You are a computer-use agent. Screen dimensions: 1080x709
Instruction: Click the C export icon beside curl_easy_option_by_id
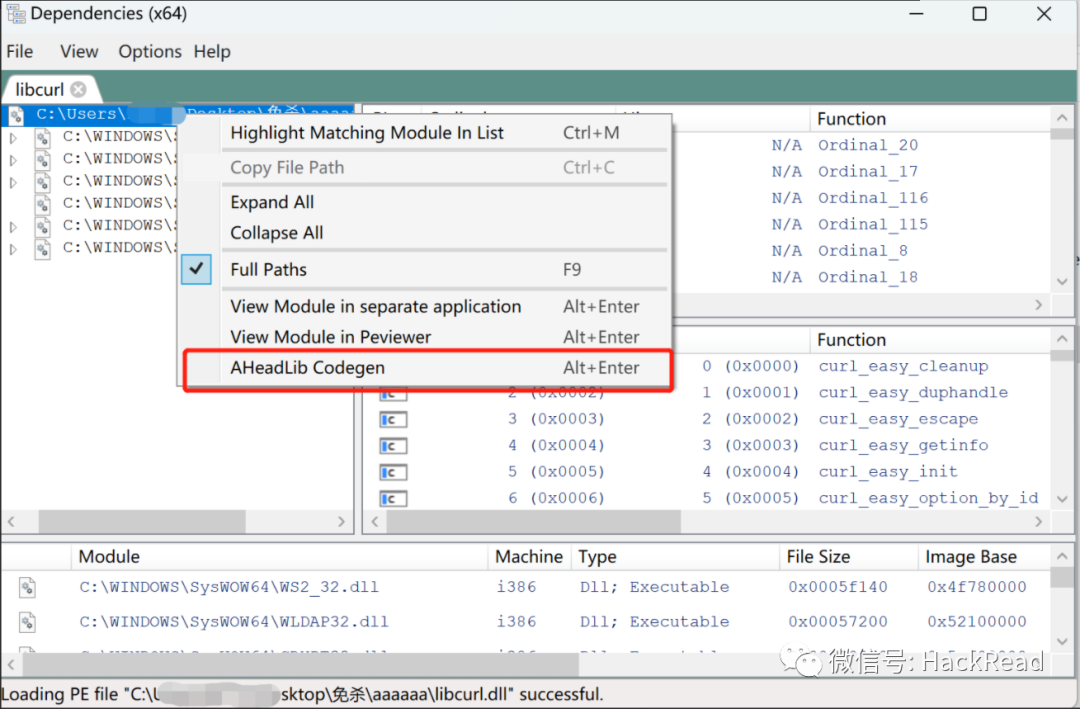(393, 498)
